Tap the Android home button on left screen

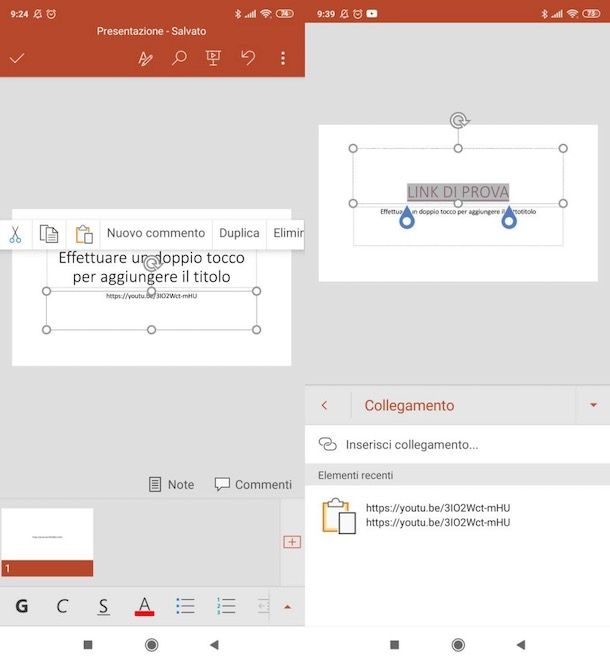coord(151,645)
